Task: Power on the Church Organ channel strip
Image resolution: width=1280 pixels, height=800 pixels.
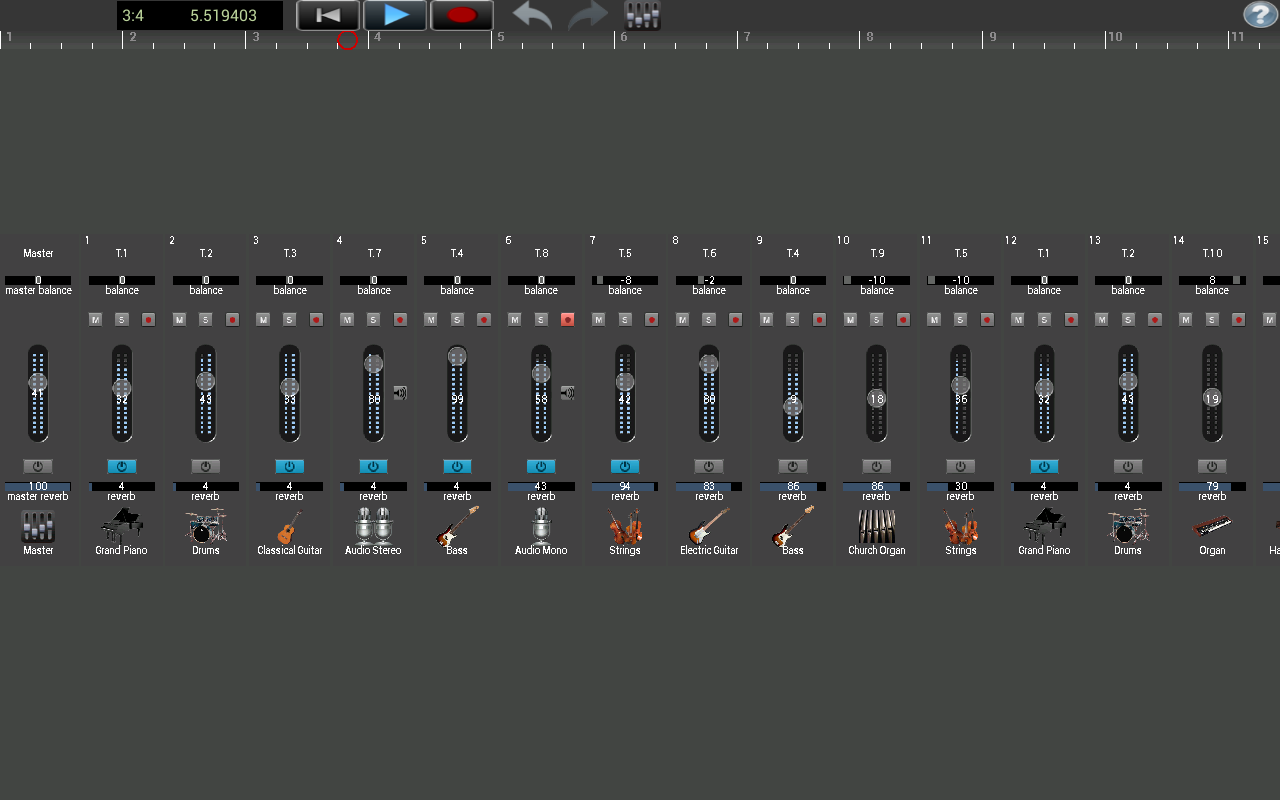Action: (x=877, y=466)
